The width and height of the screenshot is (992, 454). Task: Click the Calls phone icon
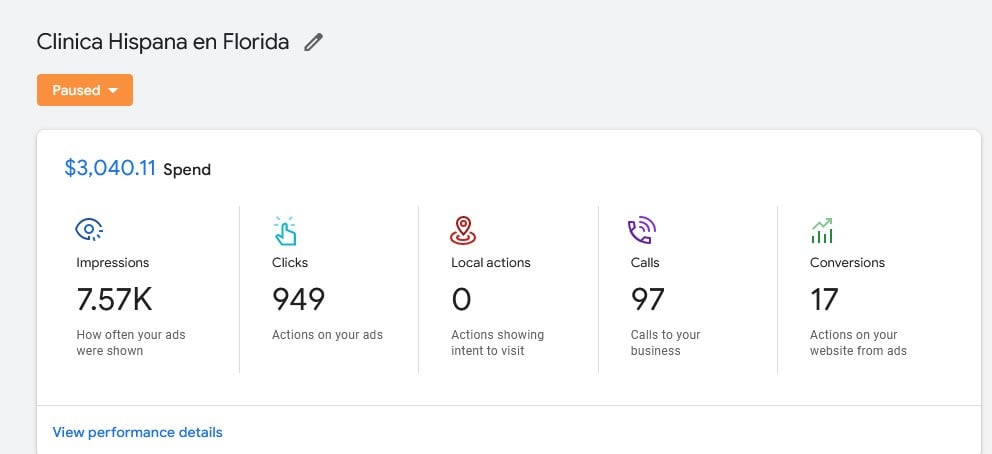point(641,231)
